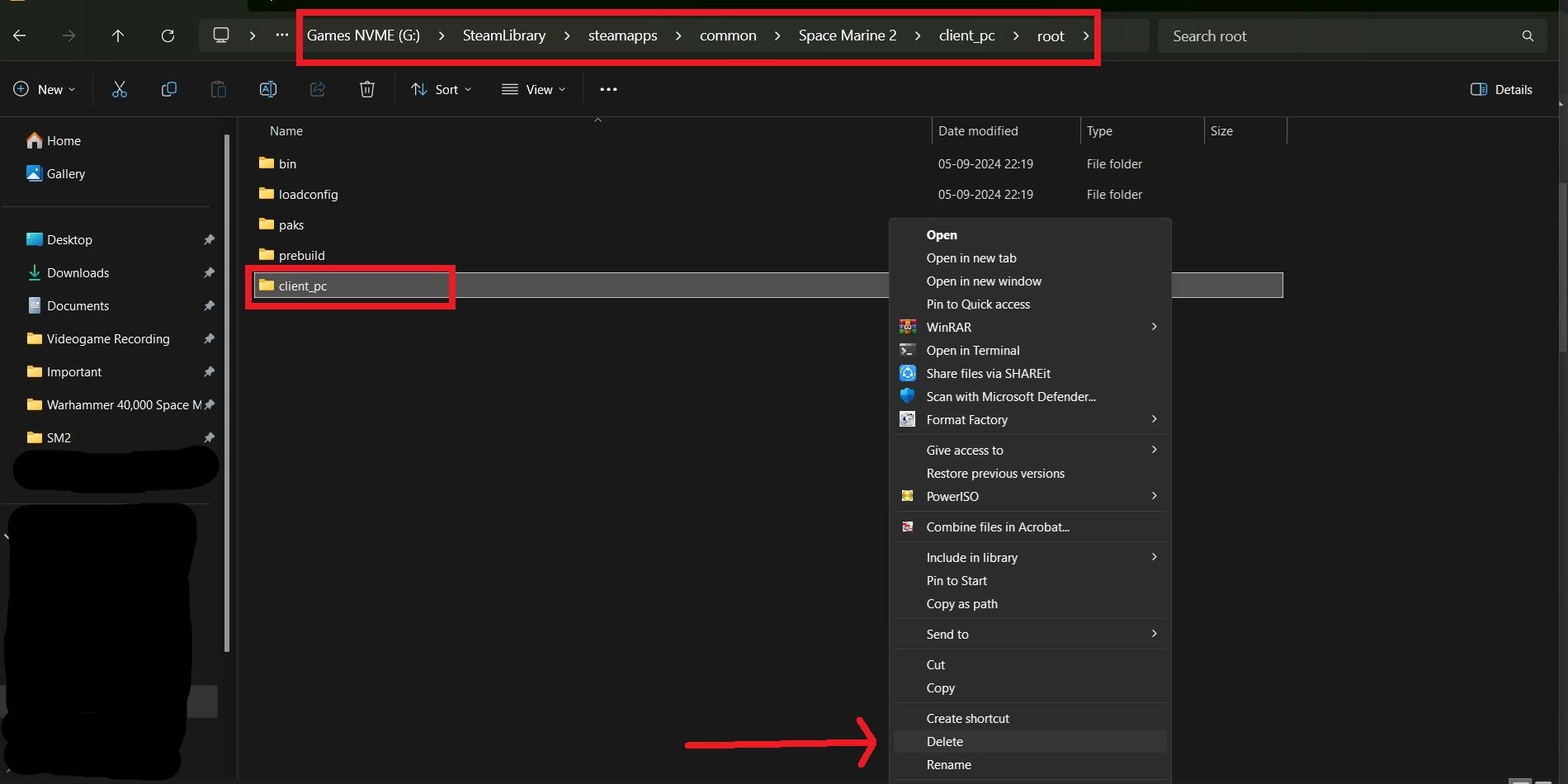Open Videogame Recording pinned folder
The height and width of the screenshot is (784, 1568).
coord(98,338)
